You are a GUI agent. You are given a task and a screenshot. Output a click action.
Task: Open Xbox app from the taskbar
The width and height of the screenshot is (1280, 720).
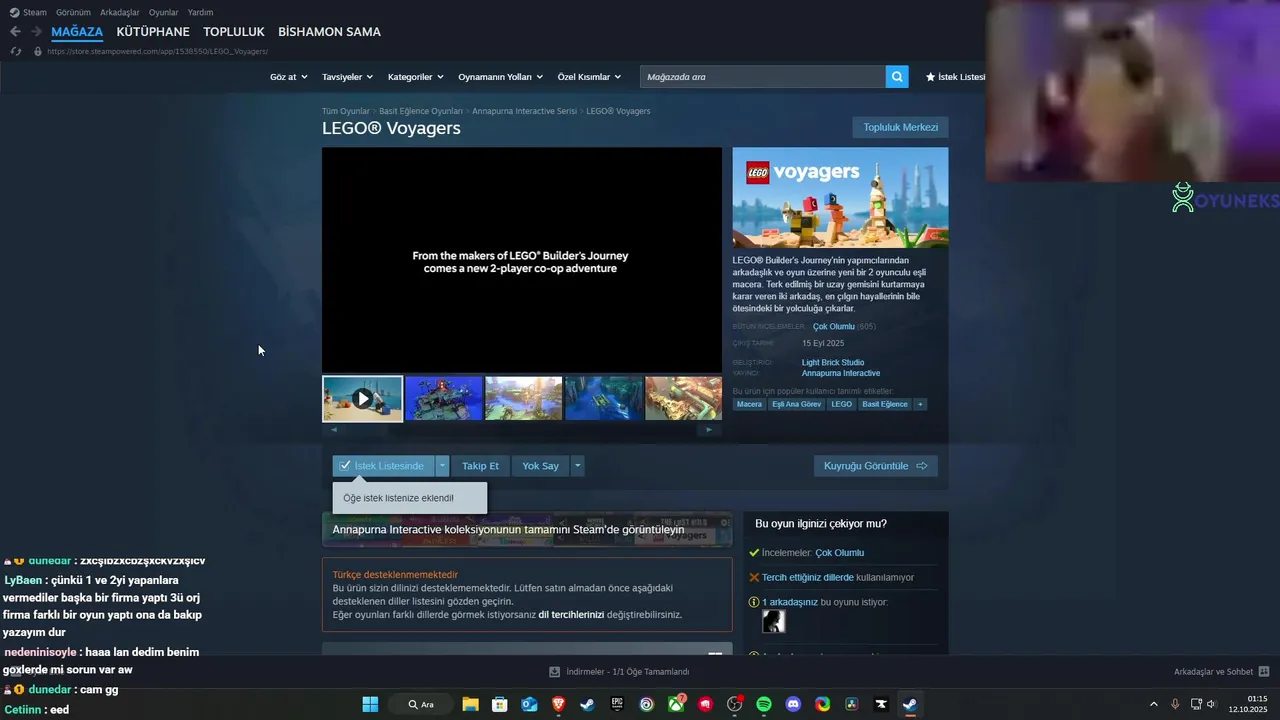click(676, 704)
